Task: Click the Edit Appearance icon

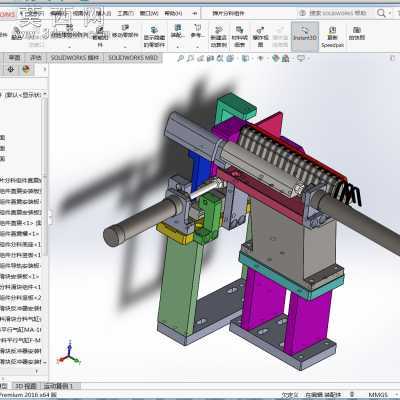Action: pyautogui.click(x=275, y=59)
